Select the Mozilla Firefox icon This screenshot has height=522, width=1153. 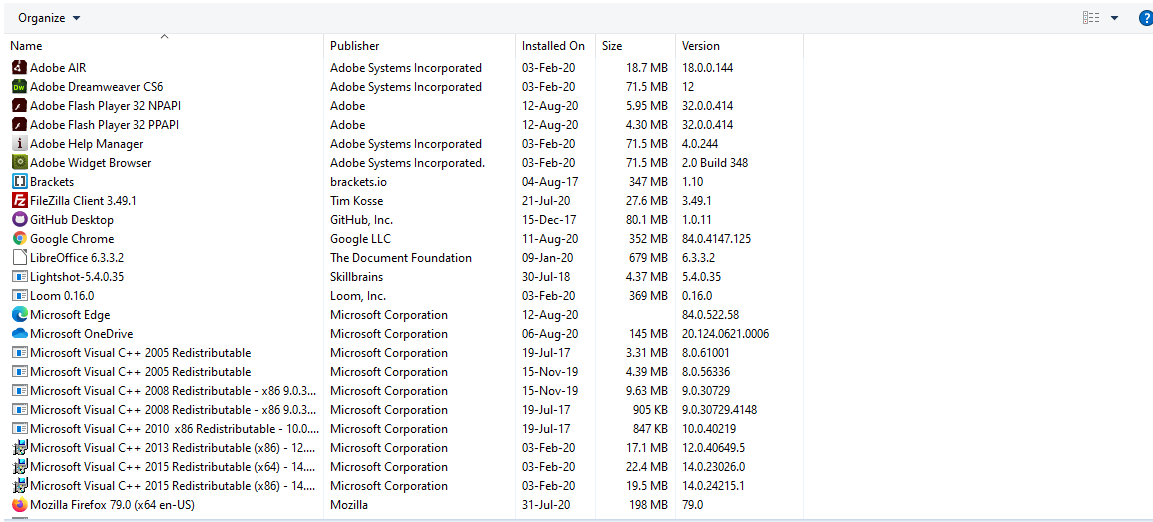19,505
